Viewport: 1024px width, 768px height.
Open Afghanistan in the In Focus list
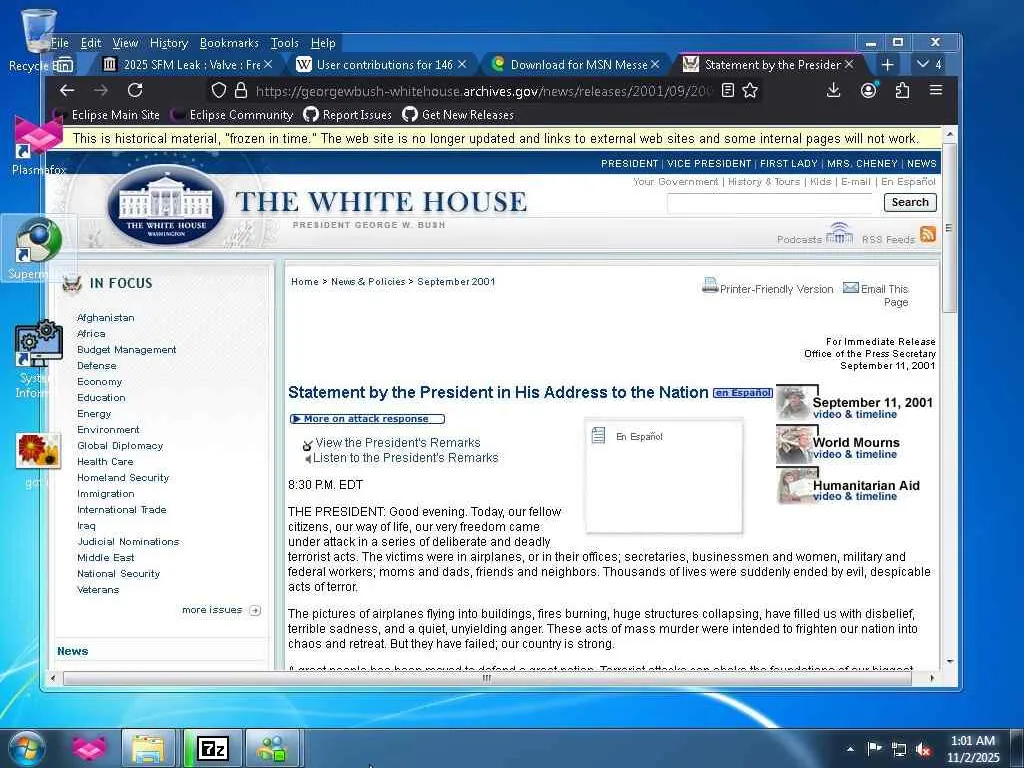(x=106, y=317)
